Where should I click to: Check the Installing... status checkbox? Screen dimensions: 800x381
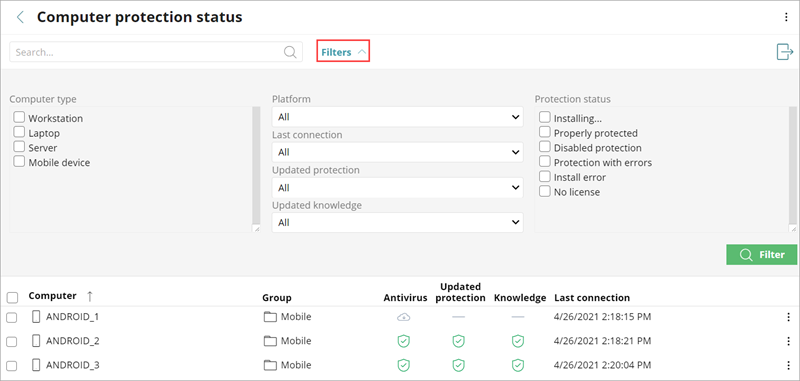pos(545,117)
